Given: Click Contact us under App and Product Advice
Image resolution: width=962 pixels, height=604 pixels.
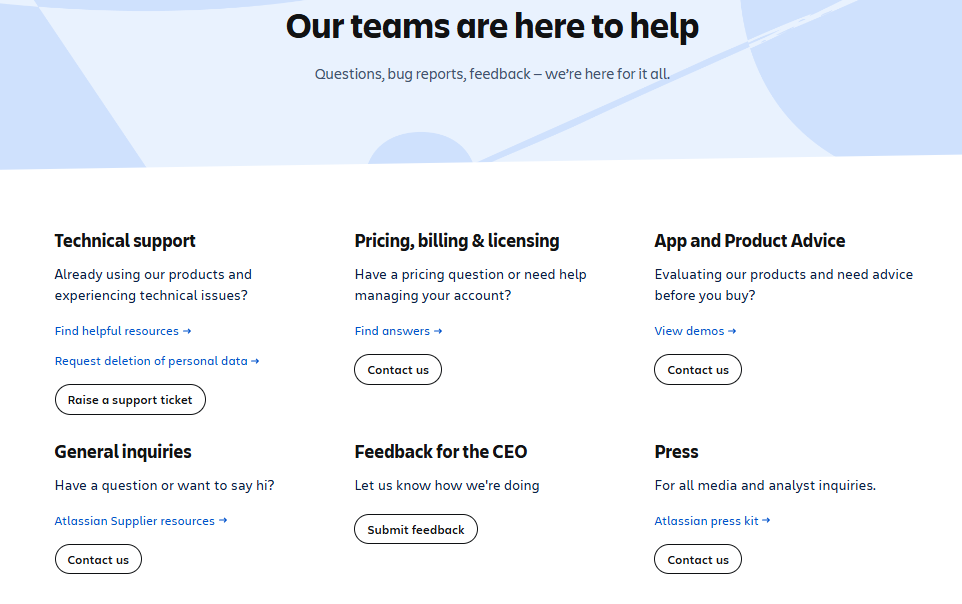Looking at the screenshot, I should (x=698, y=370).
